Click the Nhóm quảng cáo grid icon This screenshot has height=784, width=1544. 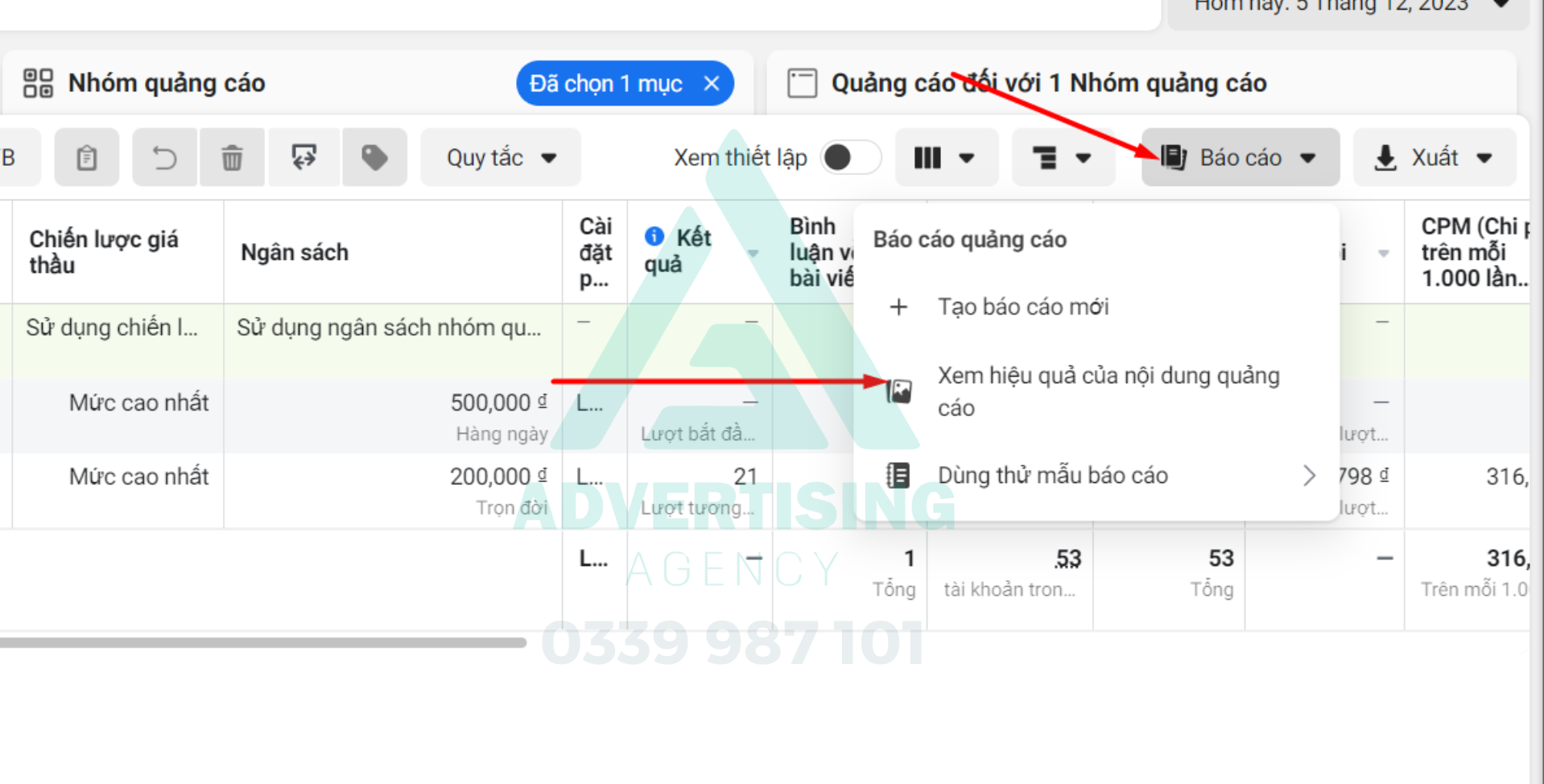tap(38, 83)
